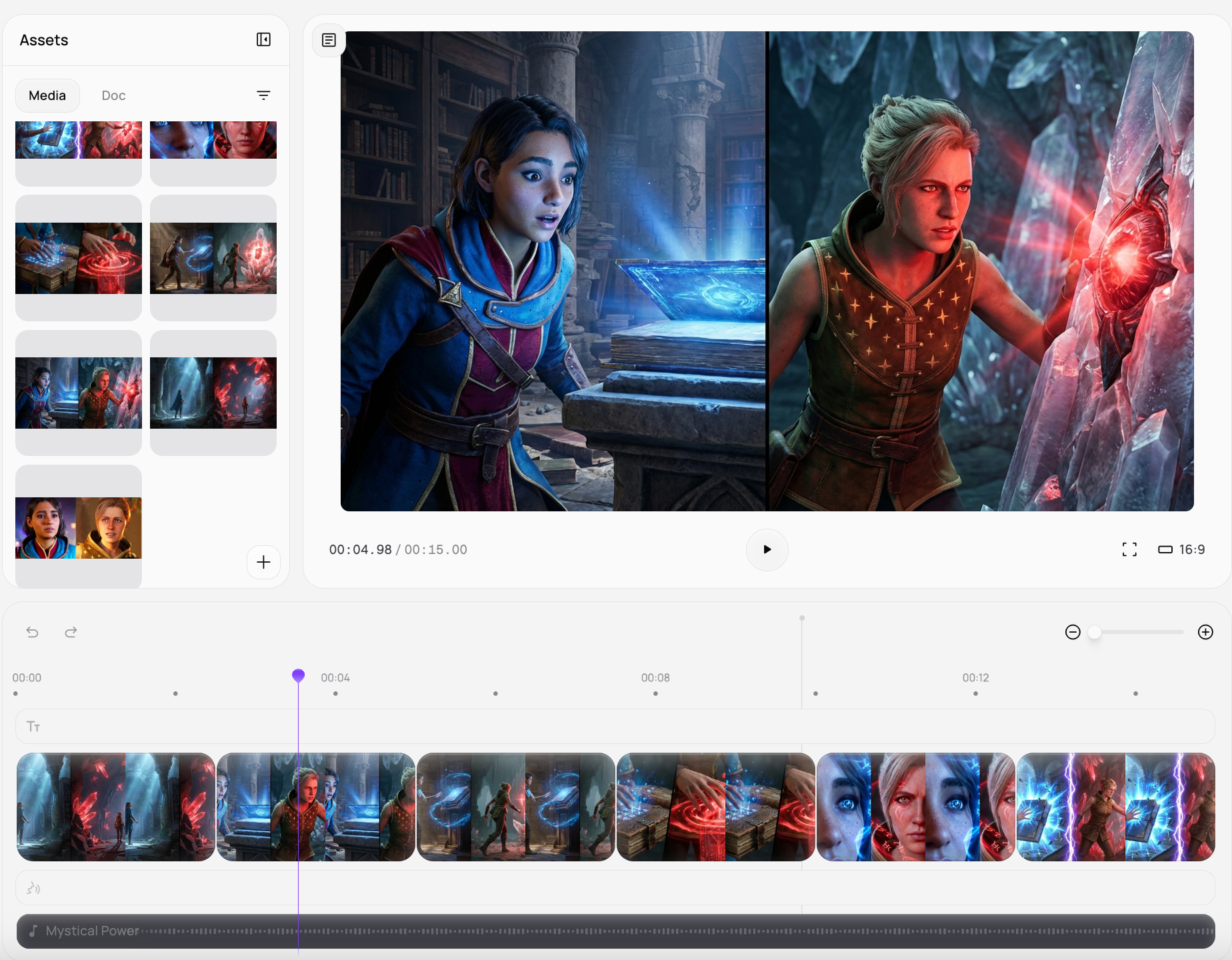Enter fullscreen preview mode
The image size is (1232, 960).
[x=1129, y=549]
